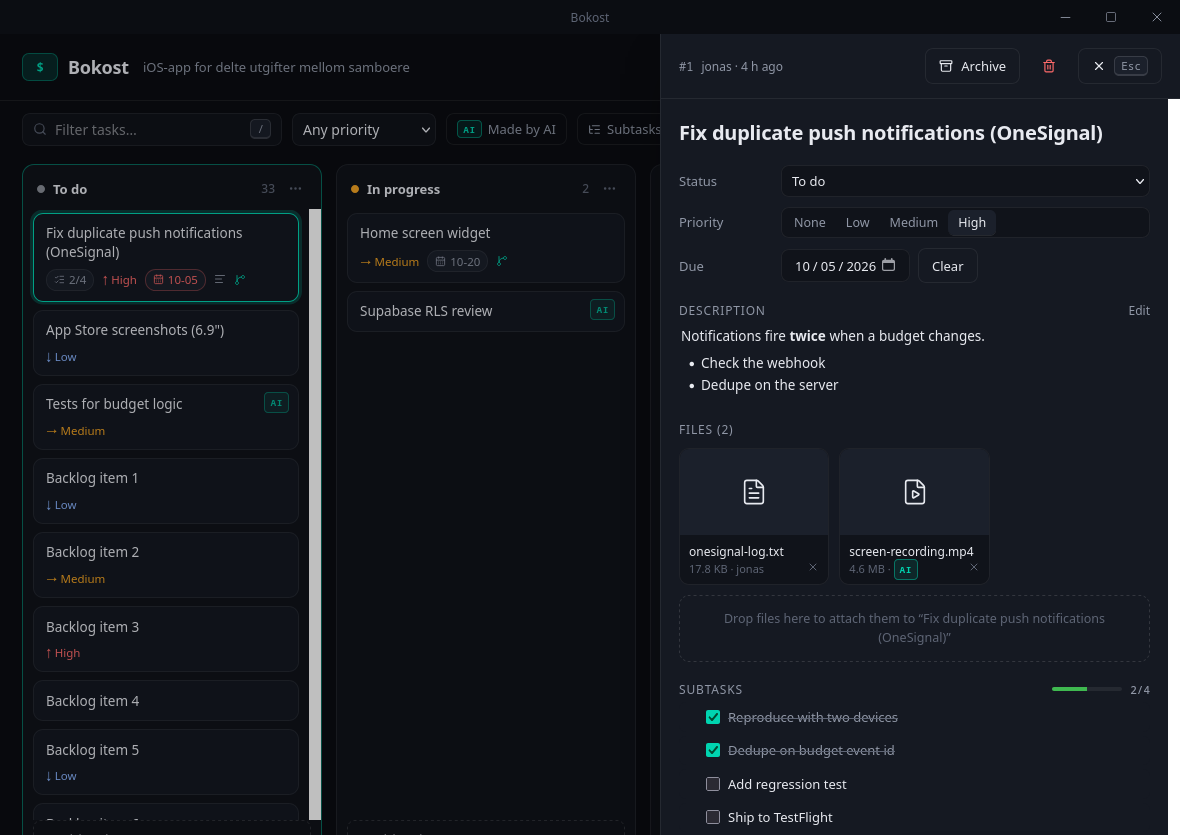Open the Home screen widget card

click(485, 247)
